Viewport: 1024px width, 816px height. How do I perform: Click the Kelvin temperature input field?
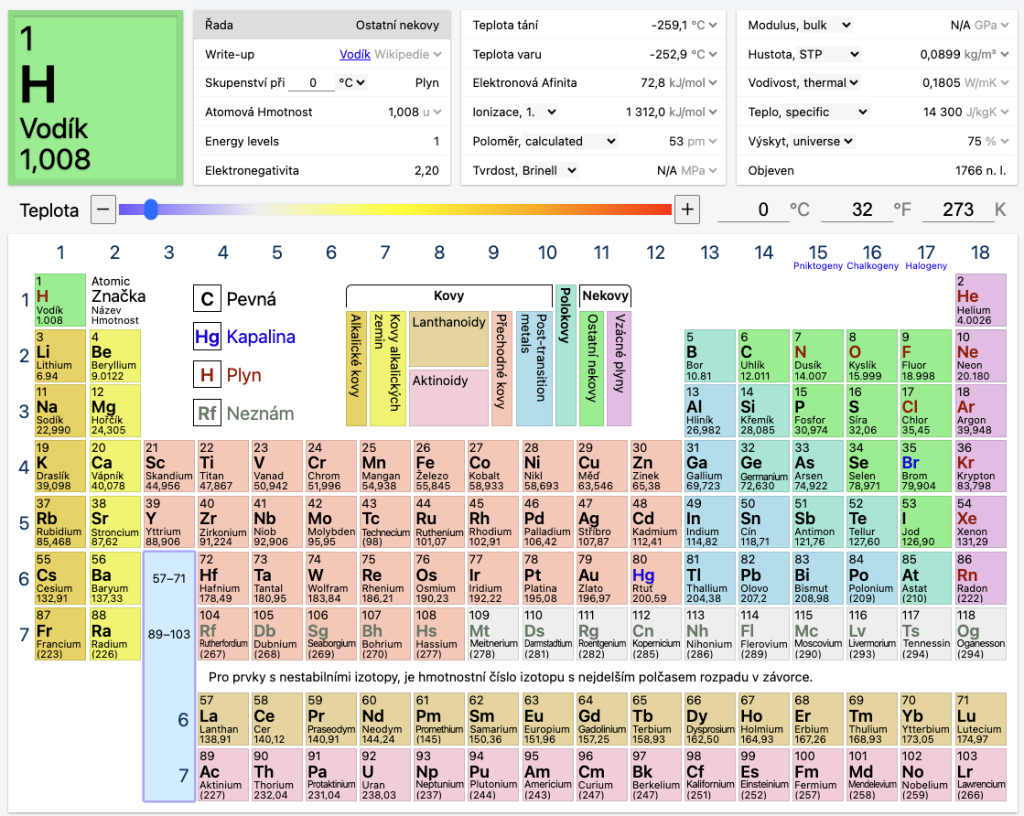(957, 210)
